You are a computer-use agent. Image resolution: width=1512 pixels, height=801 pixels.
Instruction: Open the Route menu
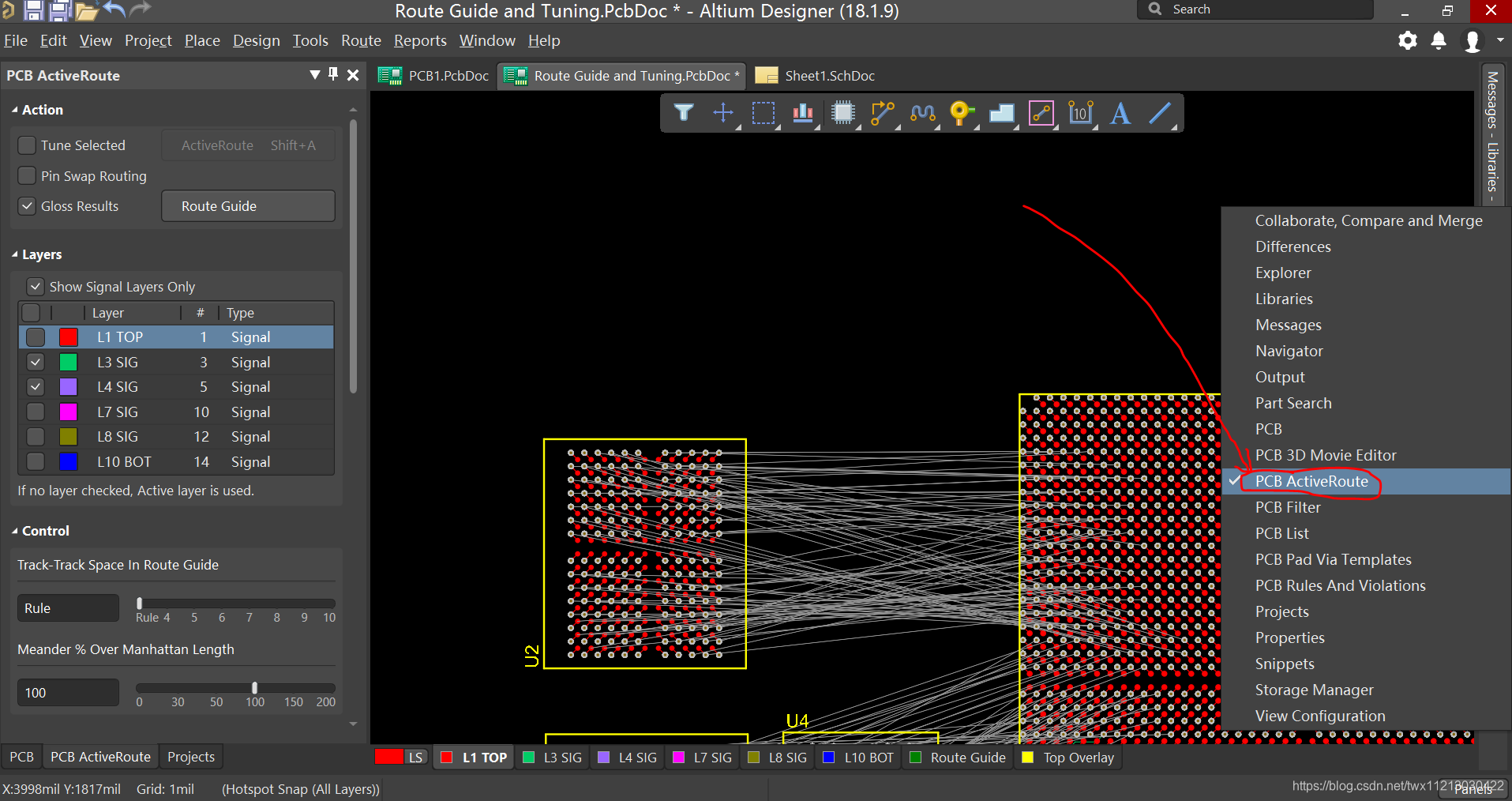(x=361, y=40)
